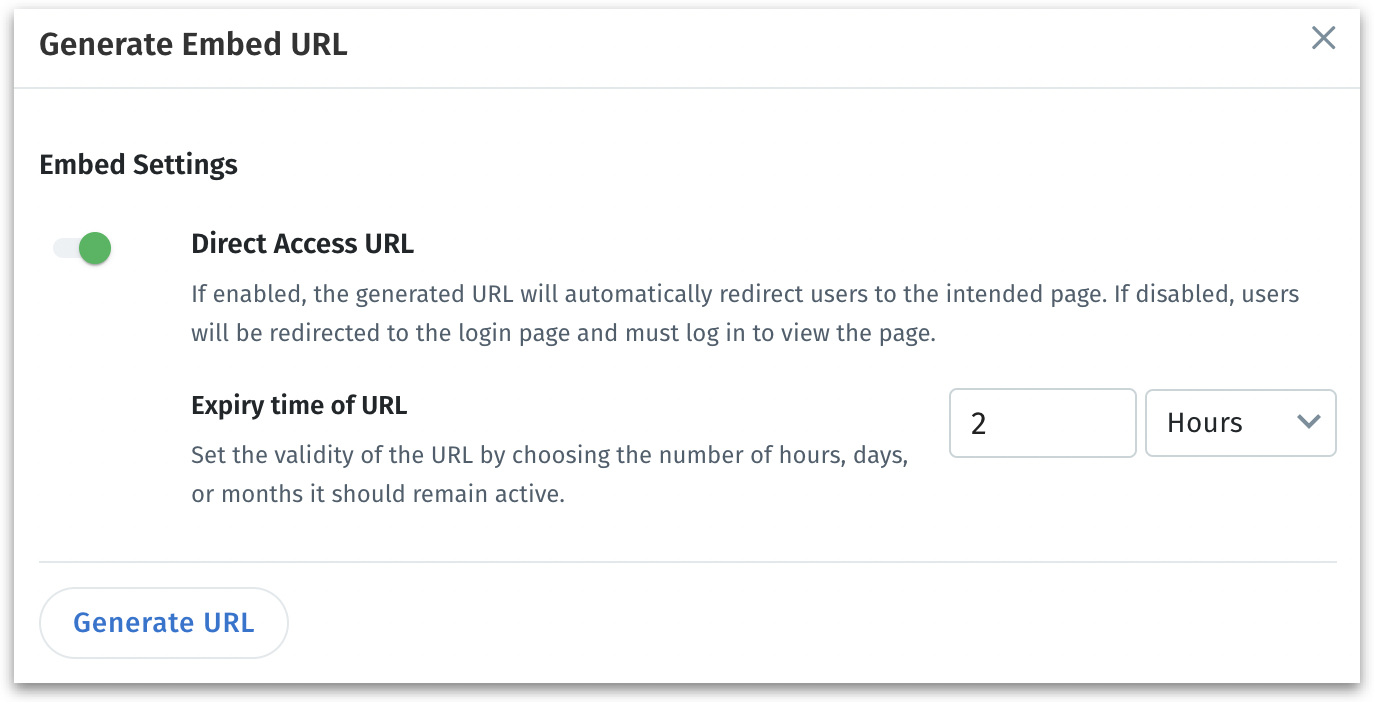1374x702 pixels.
Task: Dismiss the dialog with the X icon
Action: [x=1323, y=39]
